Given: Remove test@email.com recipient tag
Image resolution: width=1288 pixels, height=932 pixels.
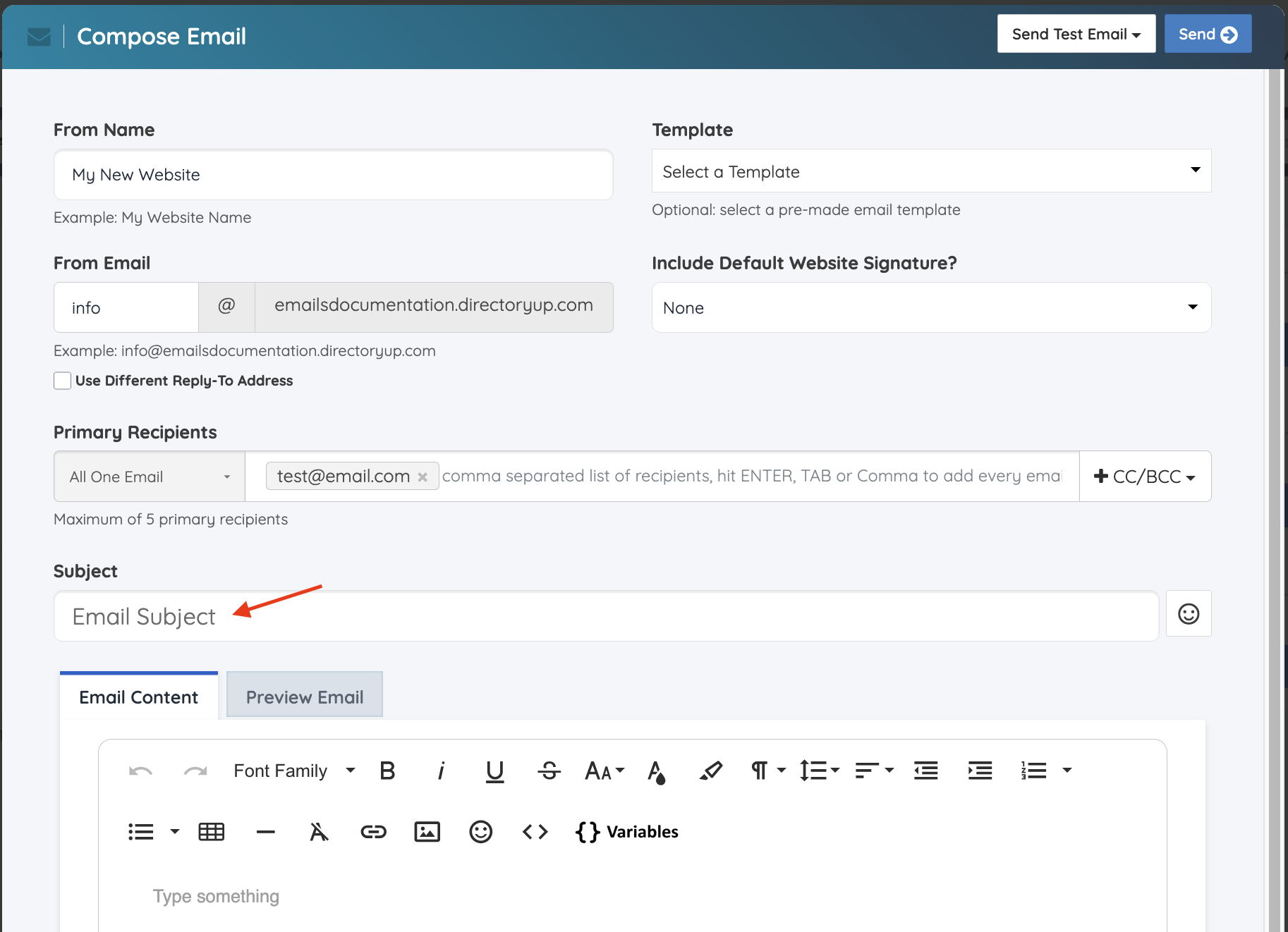Looking at the screenshot, I should [x=423, y=477].
